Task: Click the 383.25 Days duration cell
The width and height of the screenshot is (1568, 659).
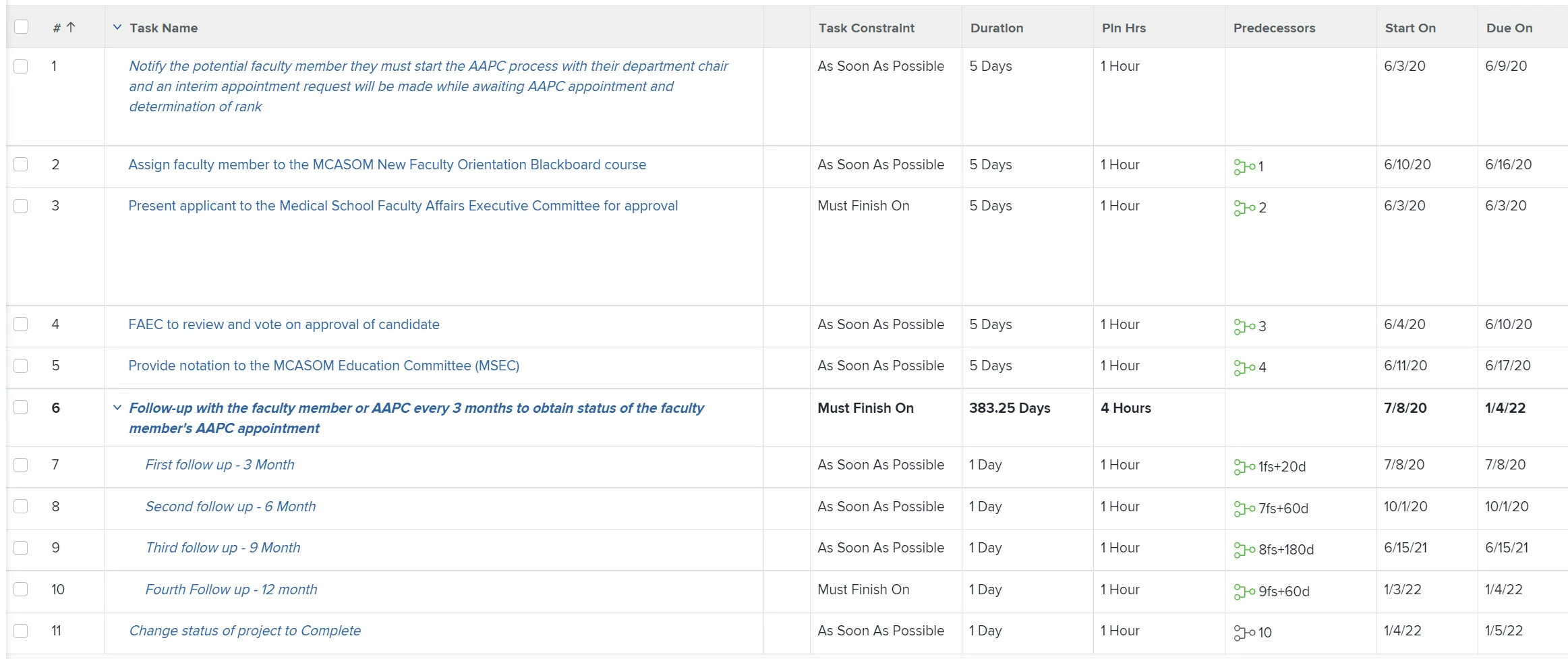Action: click(1010, 408)
